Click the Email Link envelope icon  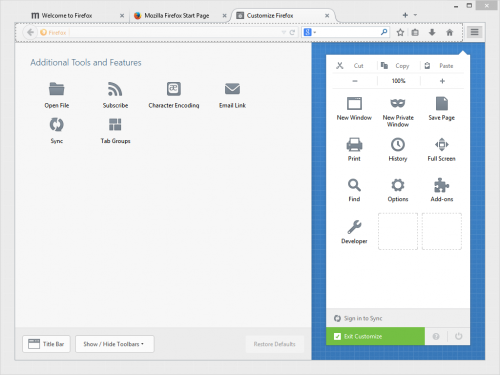coord(232,89)
